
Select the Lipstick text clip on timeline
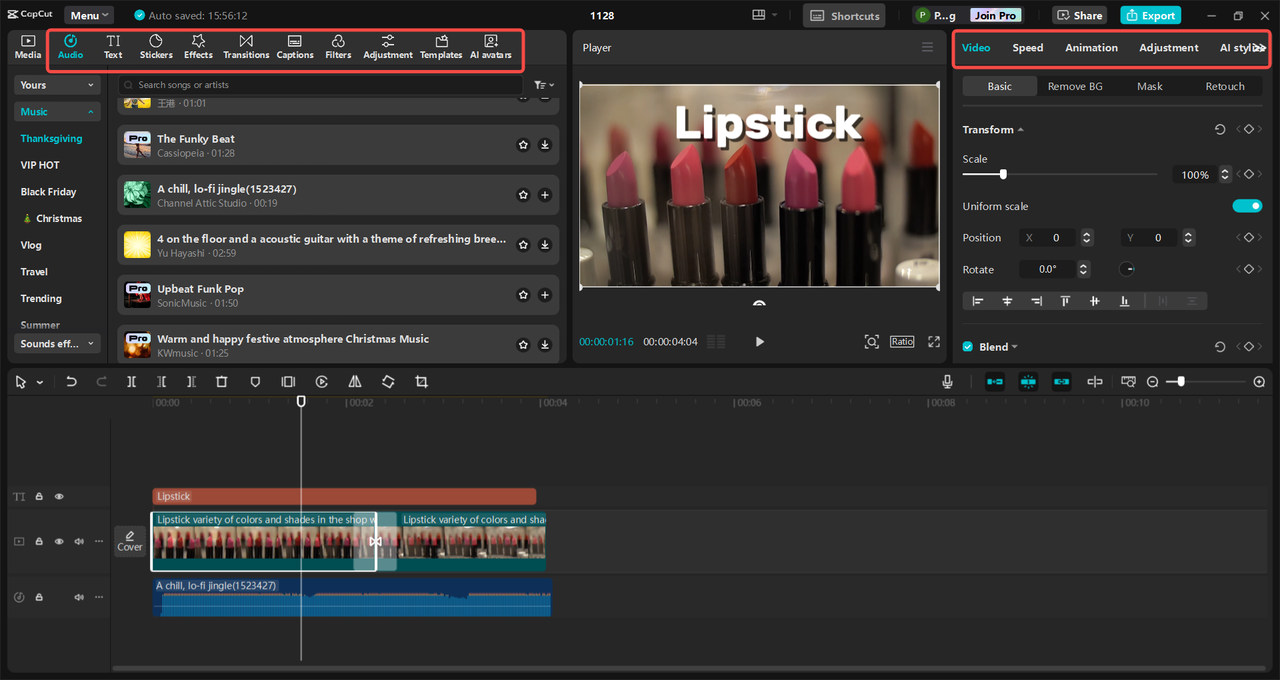[344, 496]
